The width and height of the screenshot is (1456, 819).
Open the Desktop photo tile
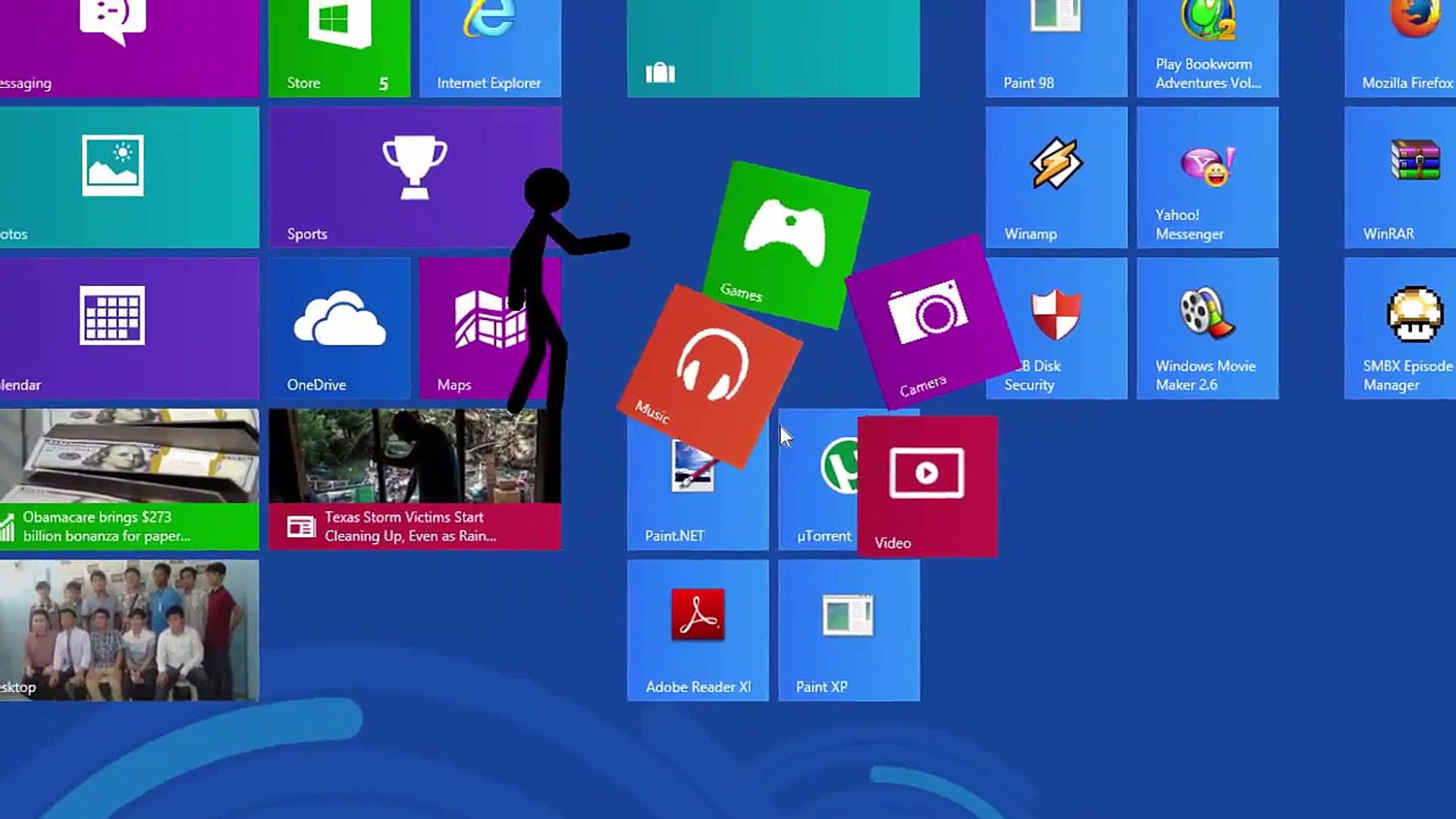tap(129, 630)
